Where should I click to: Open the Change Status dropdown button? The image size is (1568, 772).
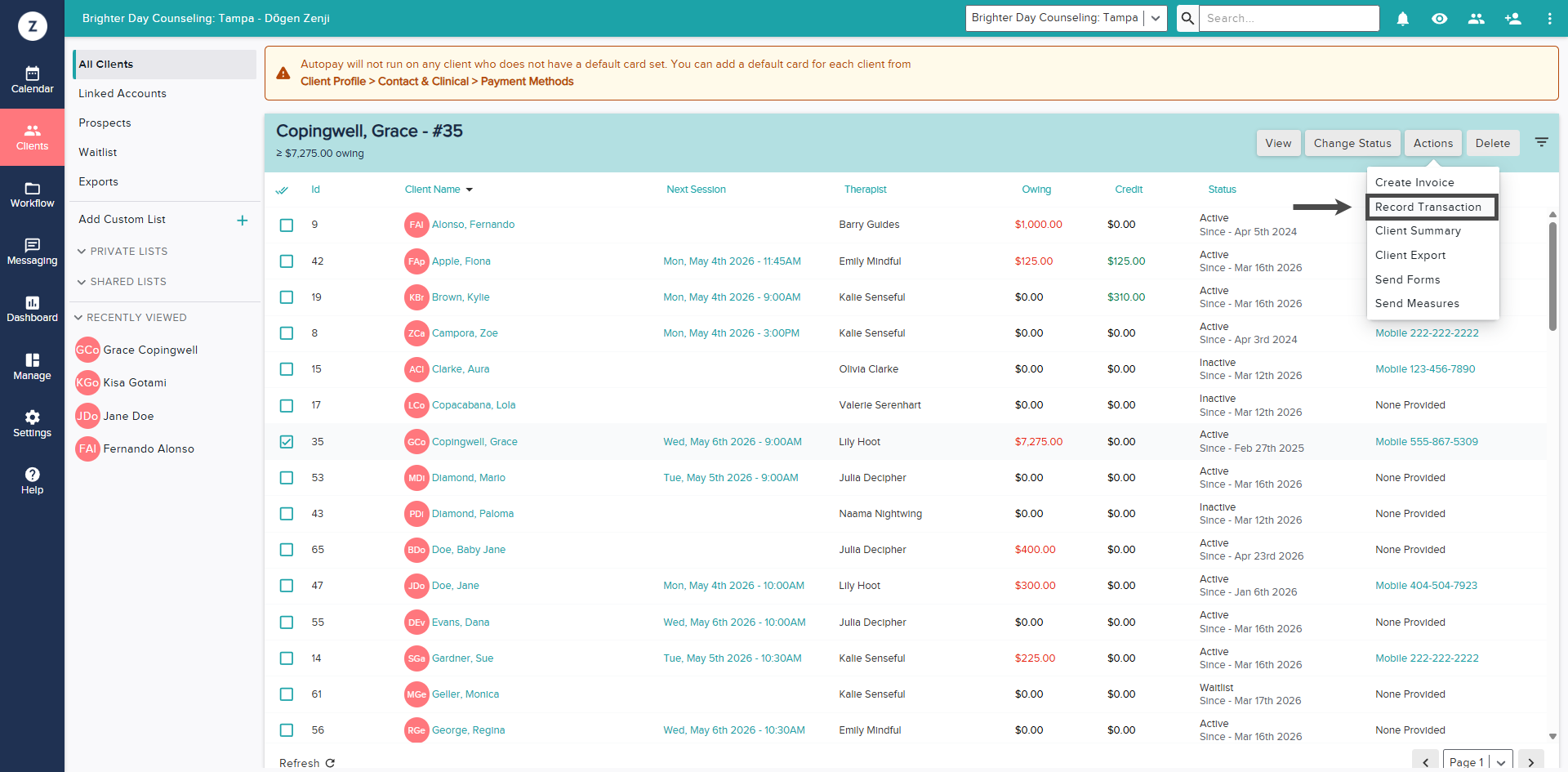[x=1352, y=143]
